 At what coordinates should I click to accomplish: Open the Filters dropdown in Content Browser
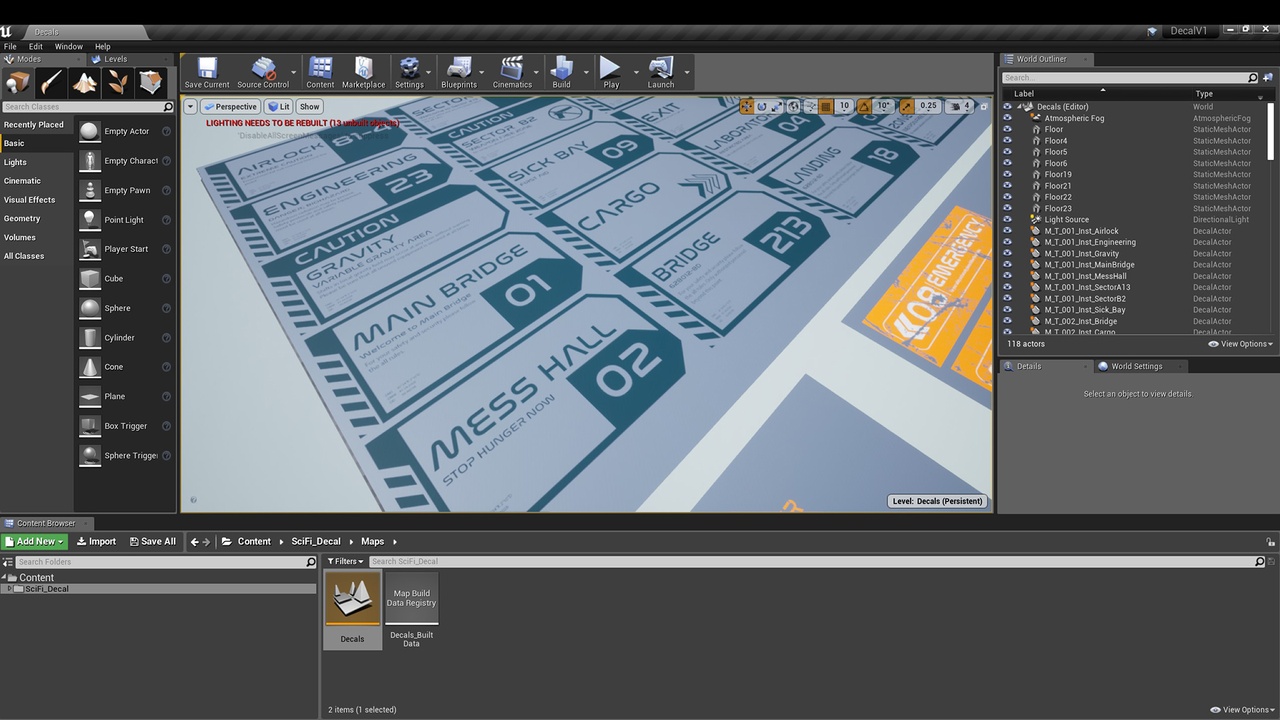pyautogui.click(x=346, y=562)
